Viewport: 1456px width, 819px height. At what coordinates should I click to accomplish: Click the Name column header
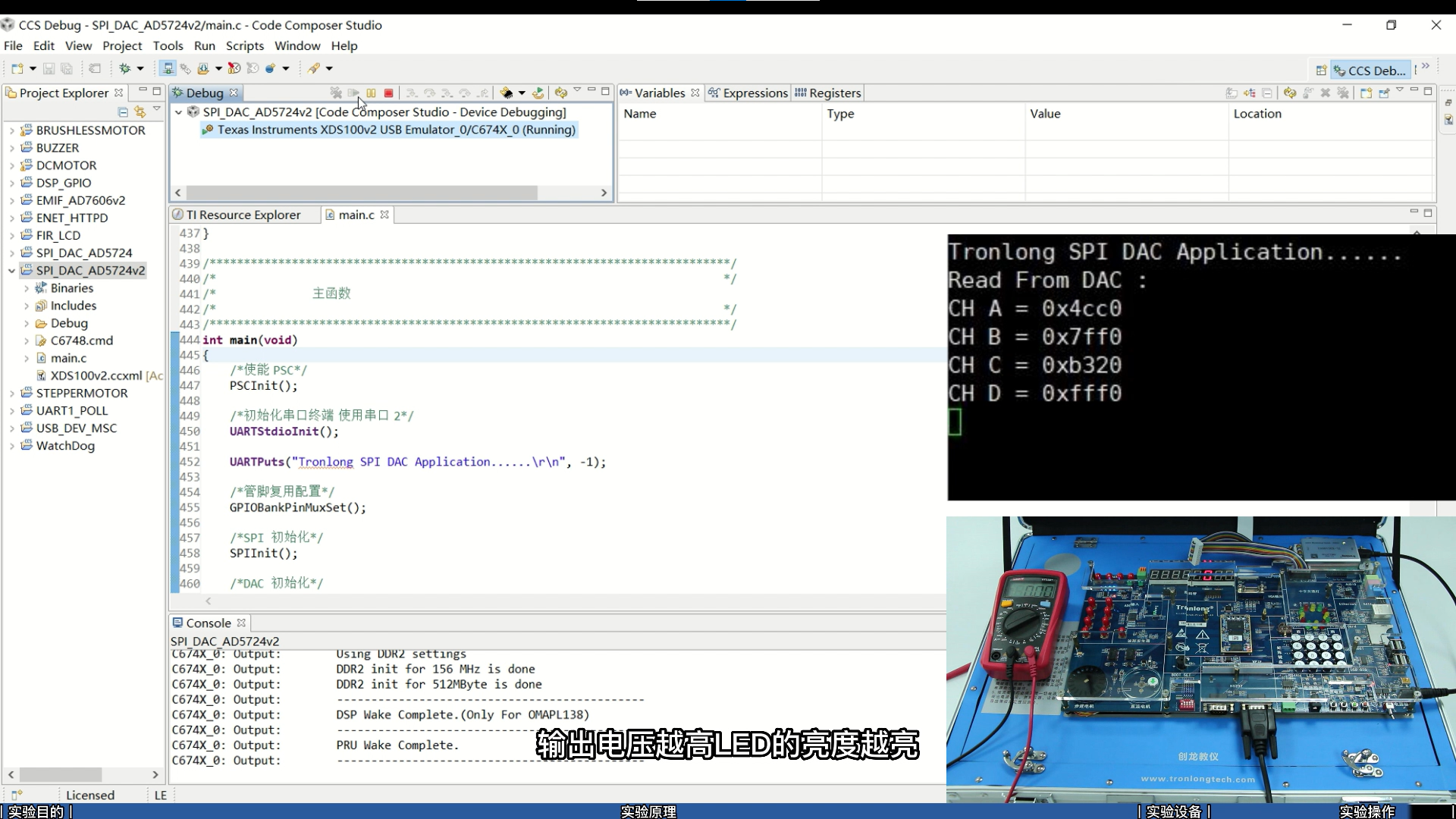pos(720,114)
